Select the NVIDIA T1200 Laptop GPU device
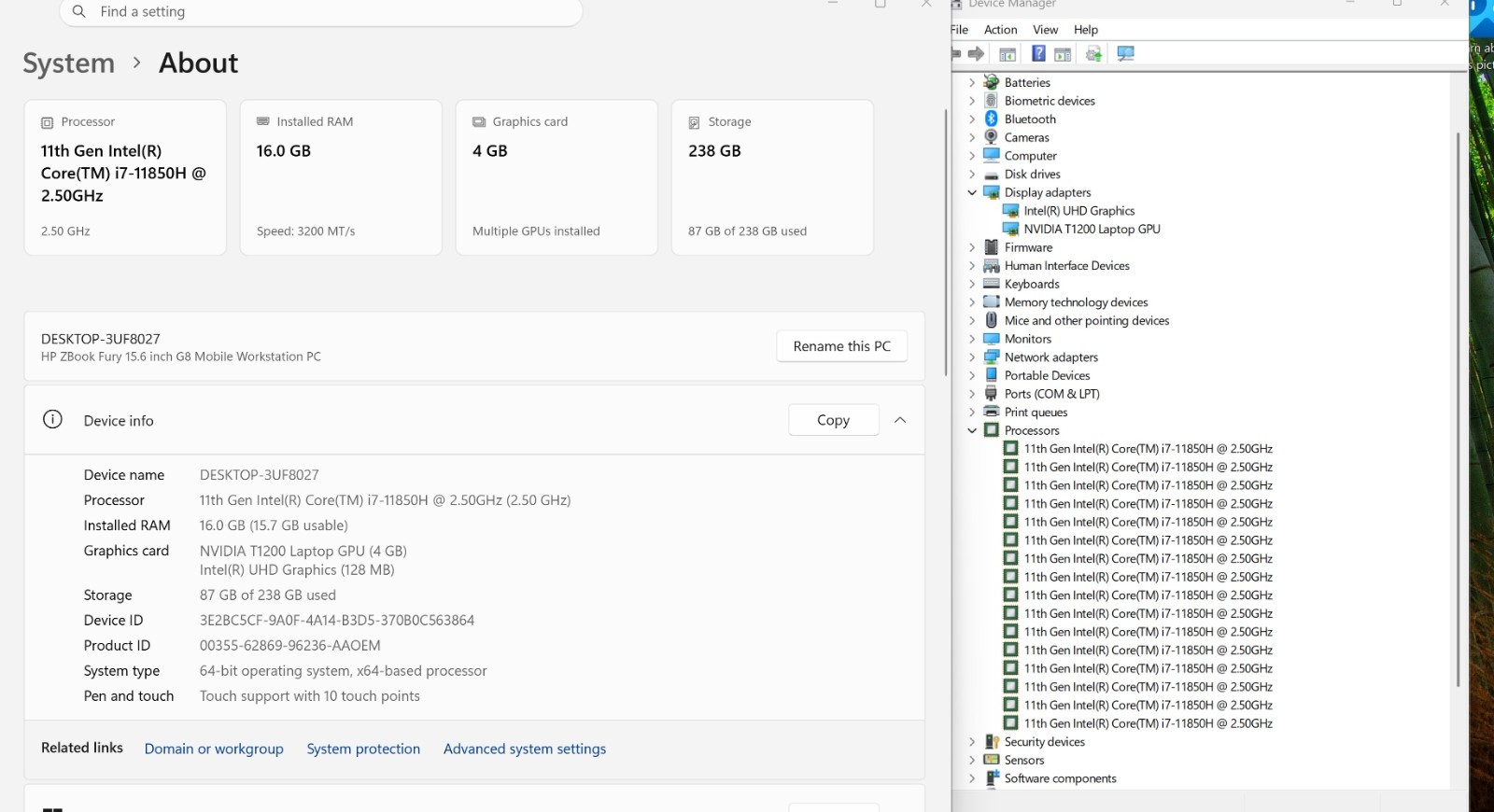 (1092, 229)
